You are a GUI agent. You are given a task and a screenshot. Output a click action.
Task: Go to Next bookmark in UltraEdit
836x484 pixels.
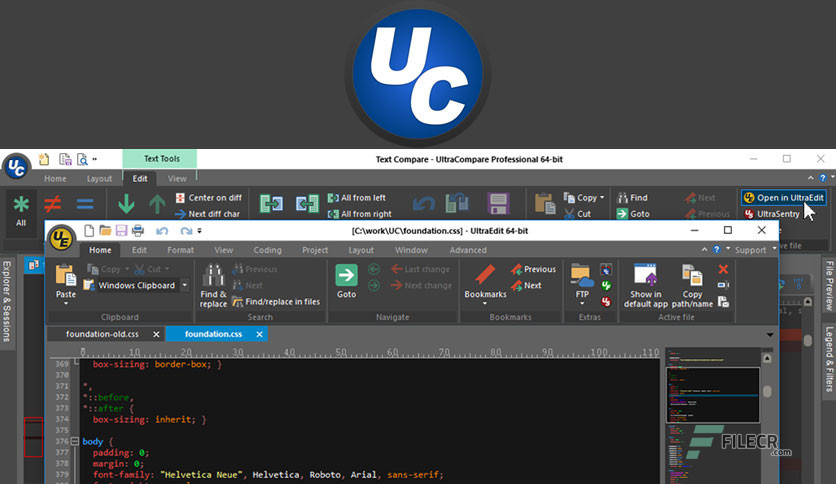(526, 286)
